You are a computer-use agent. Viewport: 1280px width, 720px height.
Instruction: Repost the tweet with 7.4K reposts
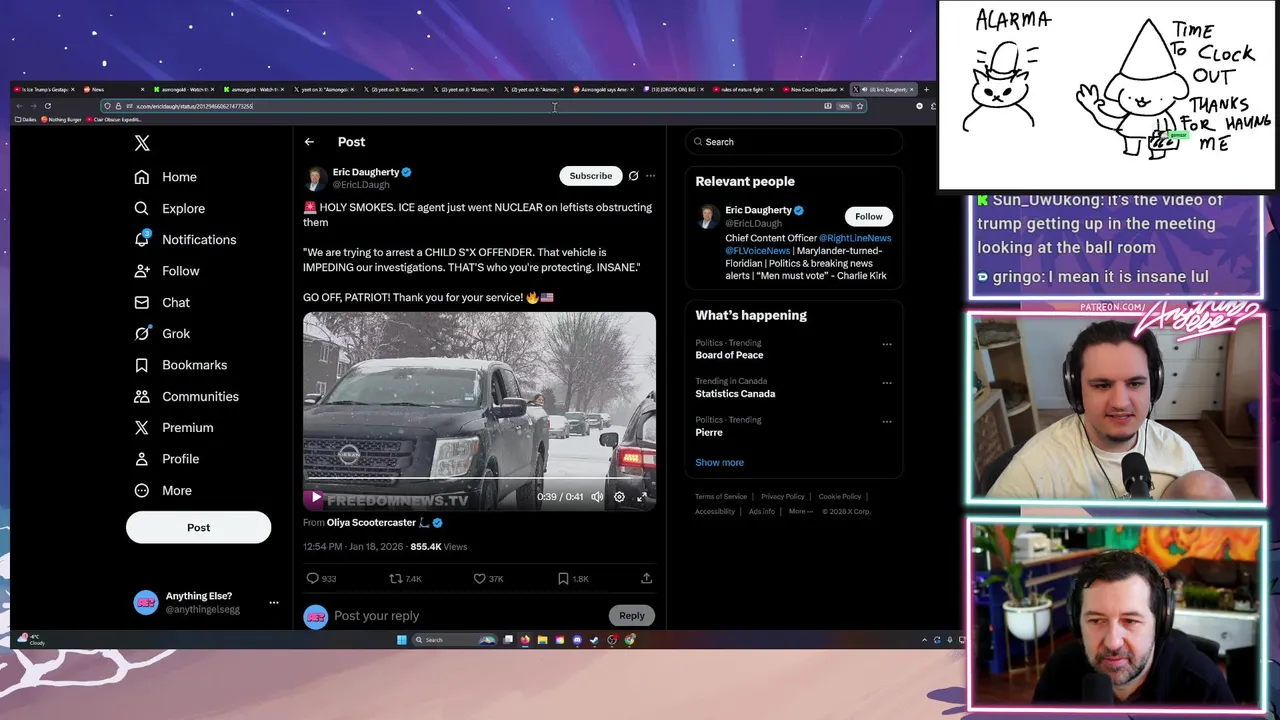click(405, 578)
